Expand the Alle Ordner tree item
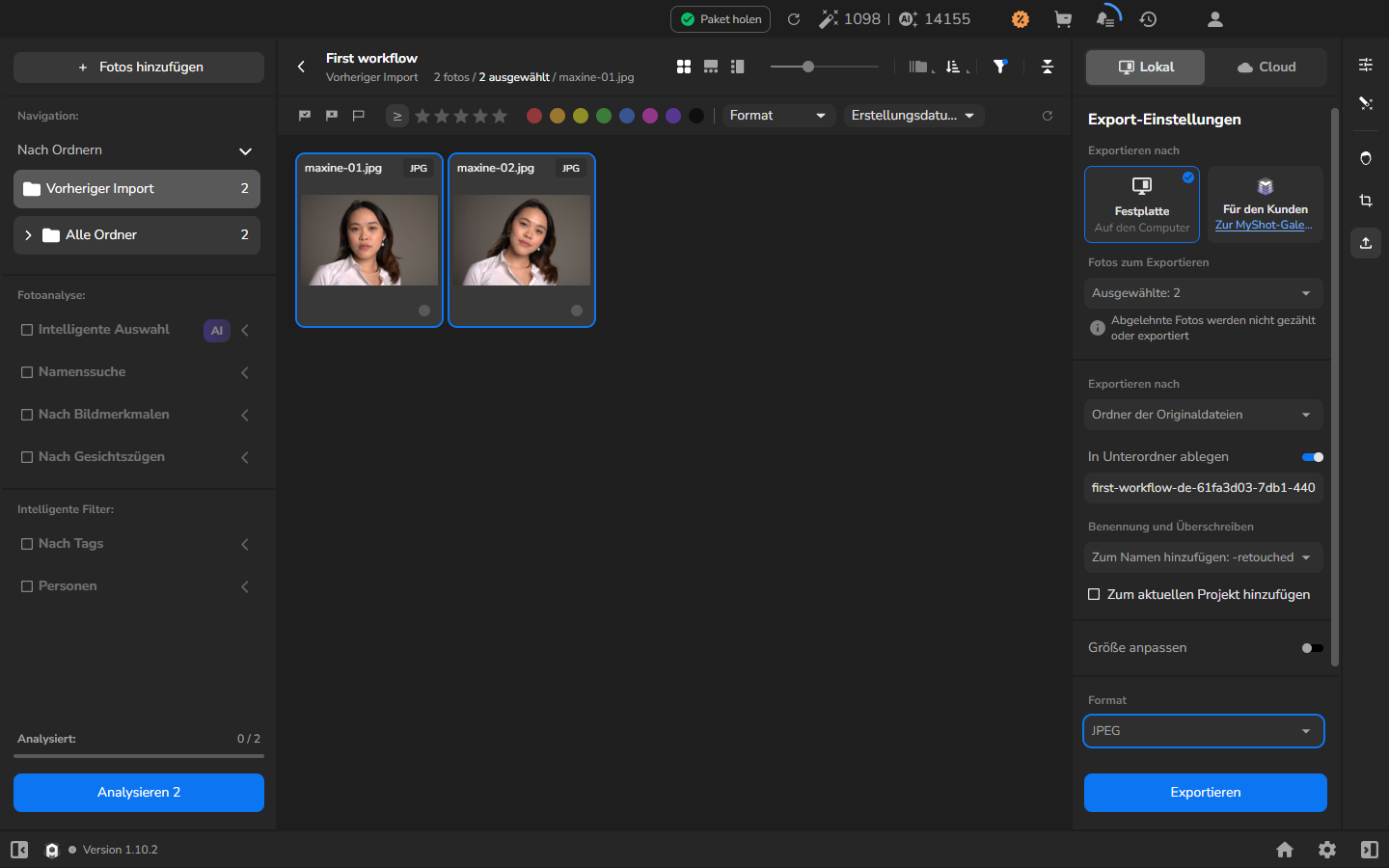The image size is (1389, 868). click(28, 235)
